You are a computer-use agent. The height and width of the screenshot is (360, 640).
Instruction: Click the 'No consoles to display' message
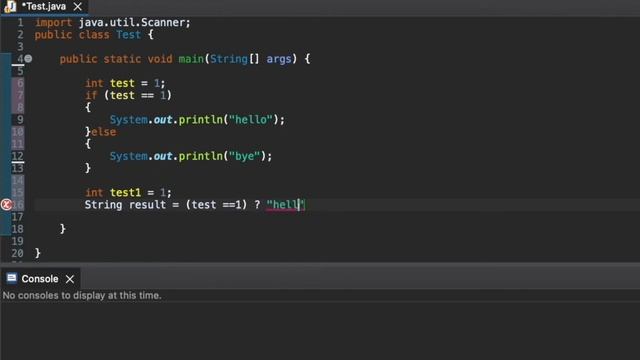(x=82, y=295)
